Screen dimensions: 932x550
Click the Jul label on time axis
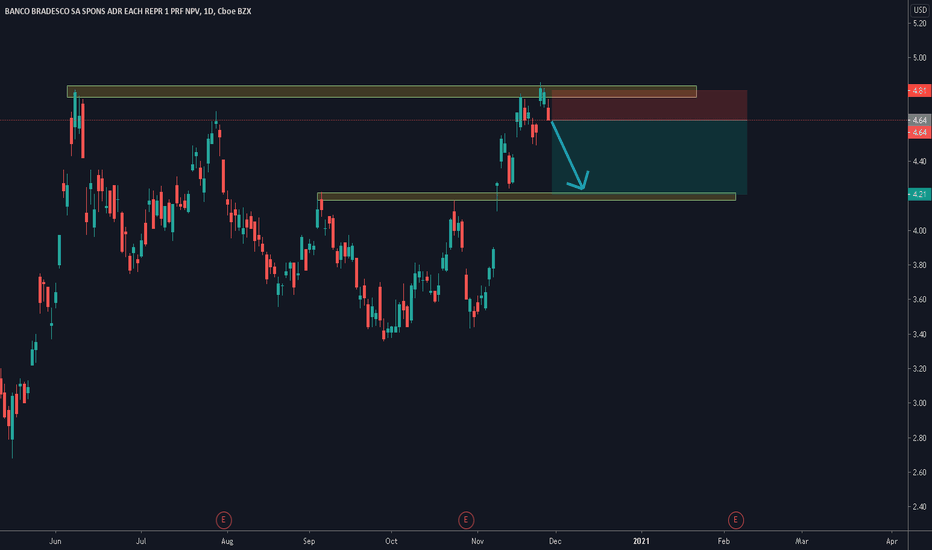[x=141, y=541]
